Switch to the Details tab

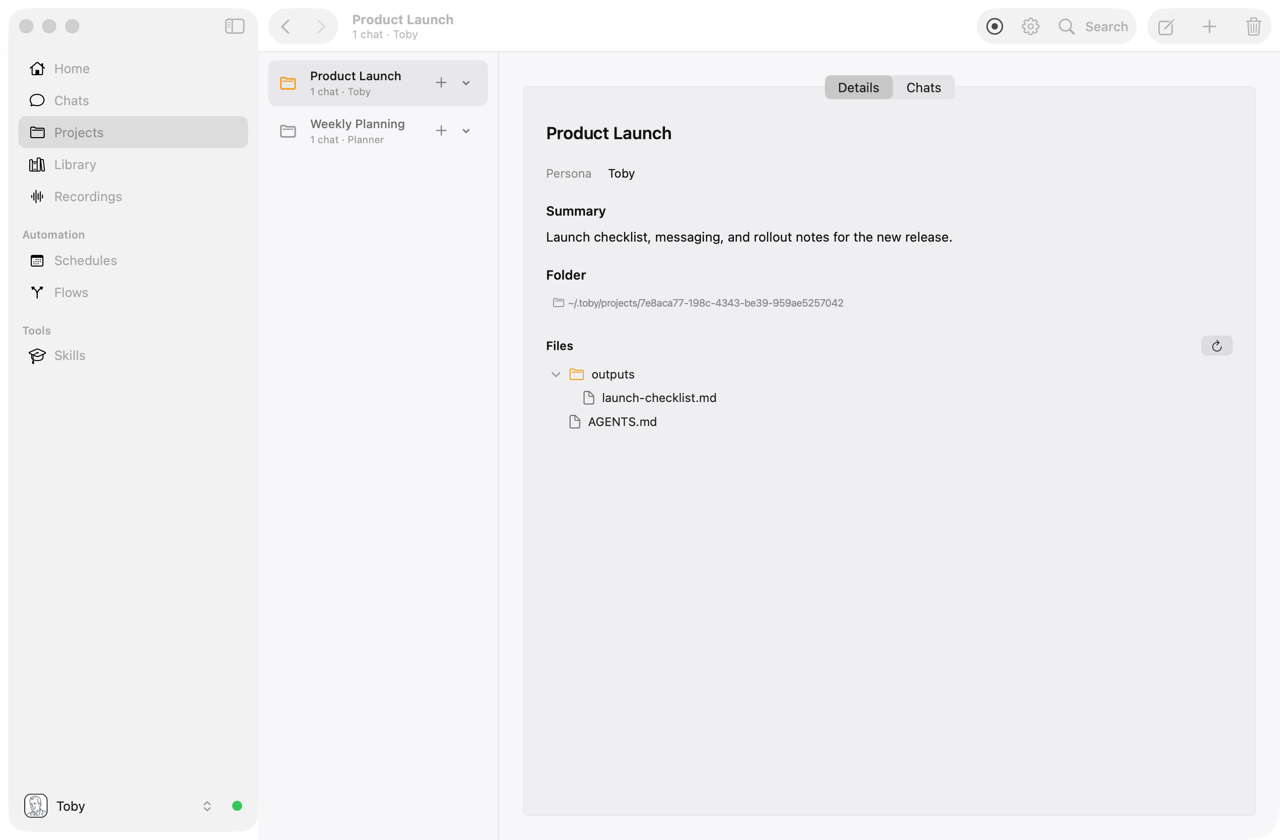tap(858, 87)
